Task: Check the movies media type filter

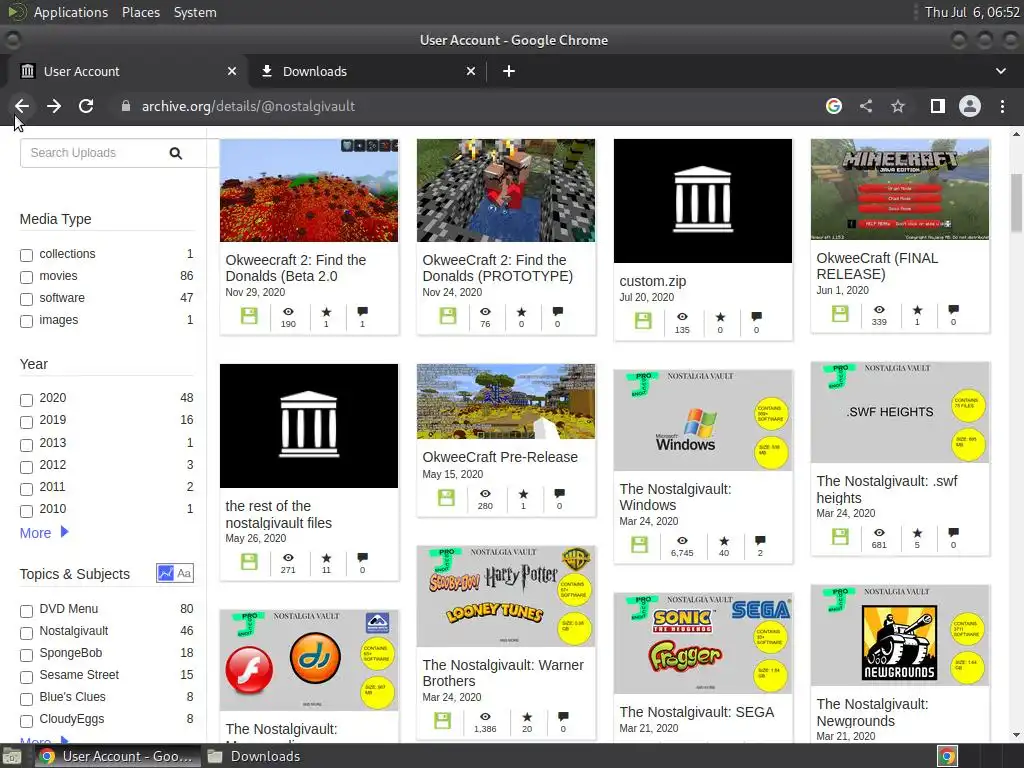Action: (x=27, y=277)
